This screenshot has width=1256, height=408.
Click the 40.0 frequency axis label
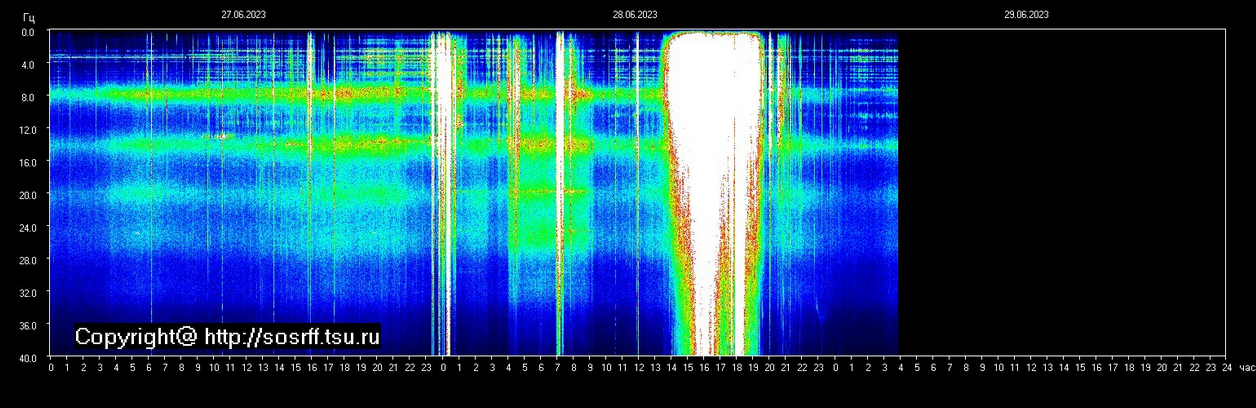(28, 357)
